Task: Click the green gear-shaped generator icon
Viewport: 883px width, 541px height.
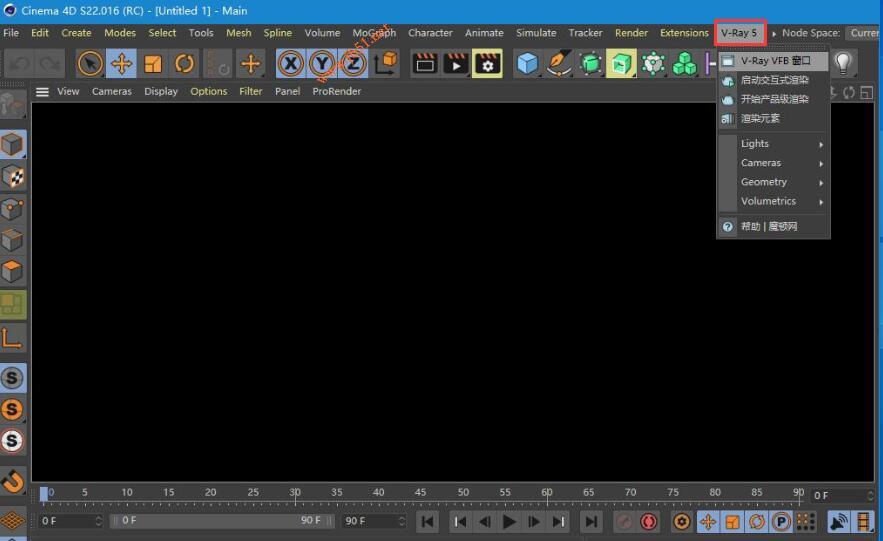Action: 653,64
